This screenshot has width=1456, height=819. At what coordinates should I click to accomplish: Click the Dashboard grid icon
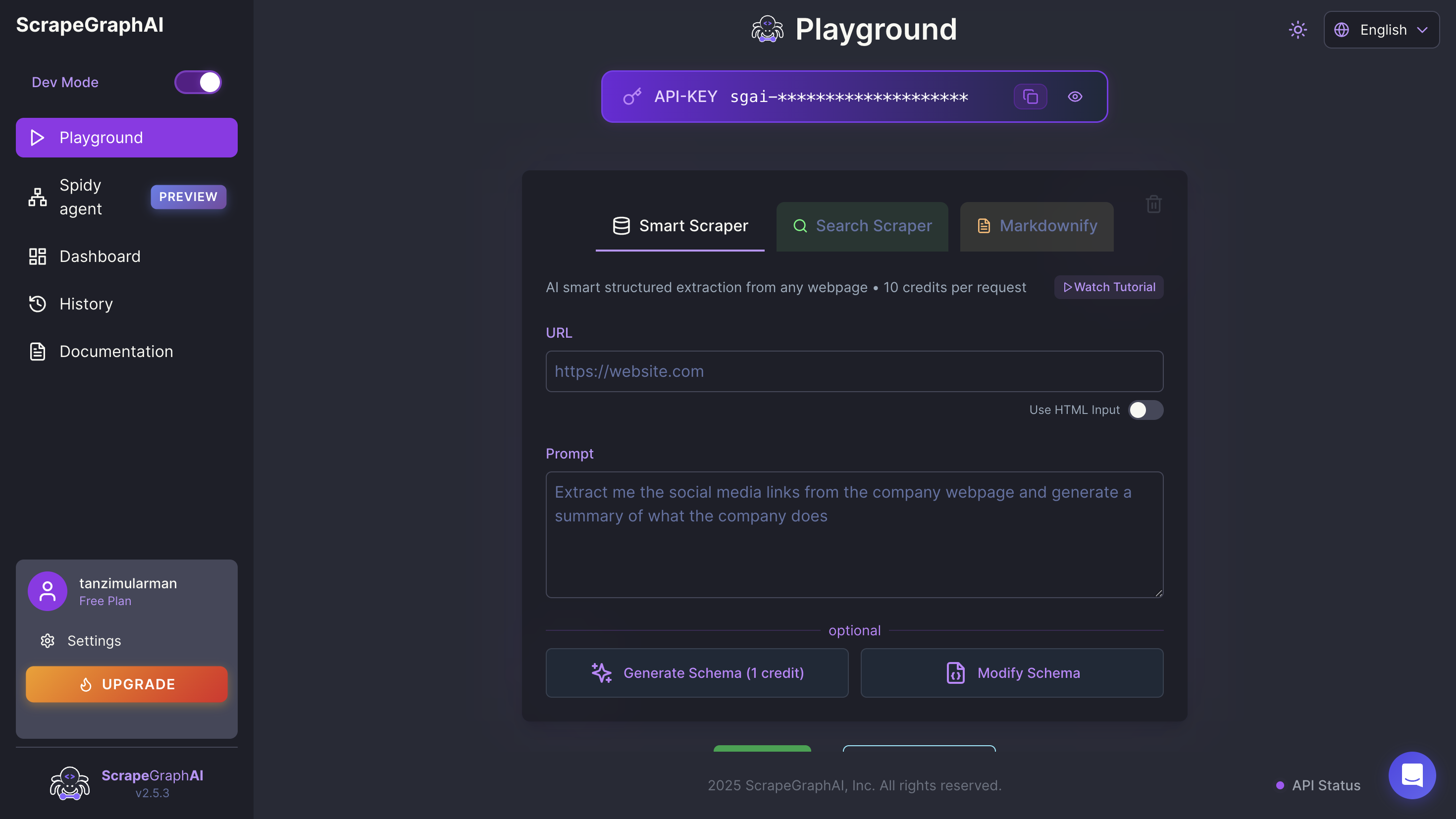pos(37,256)
